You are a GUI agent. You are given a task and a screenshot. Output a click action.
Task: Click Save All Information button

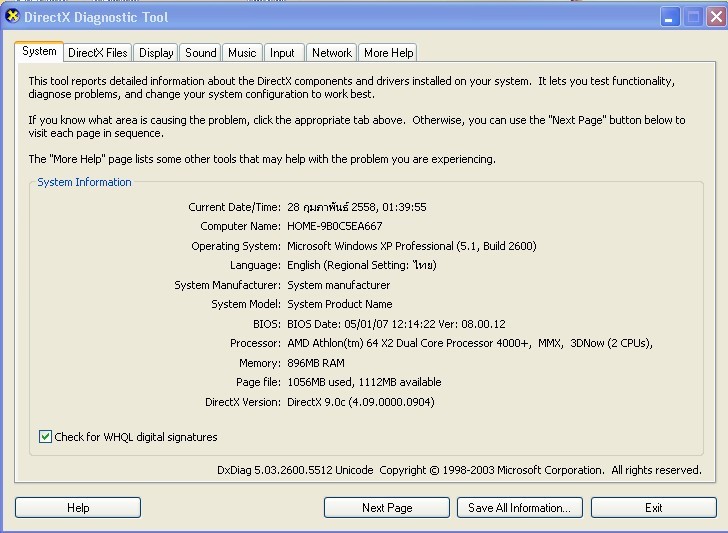point(520,507)
